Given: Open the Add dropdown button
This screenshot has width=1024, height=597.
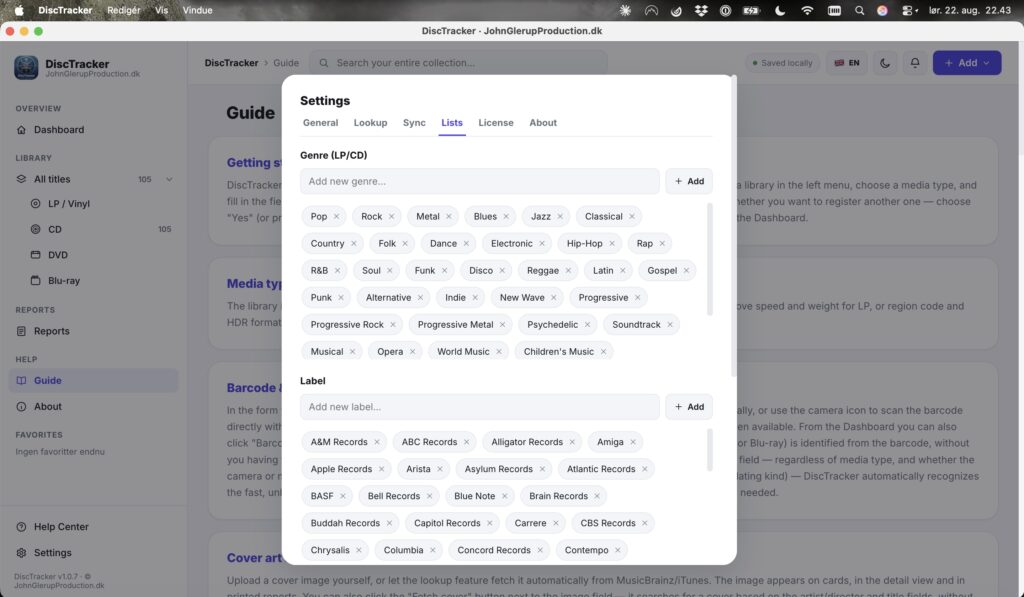Looking at the screenshot, I should pyautogui.click(x=967, y=63).
